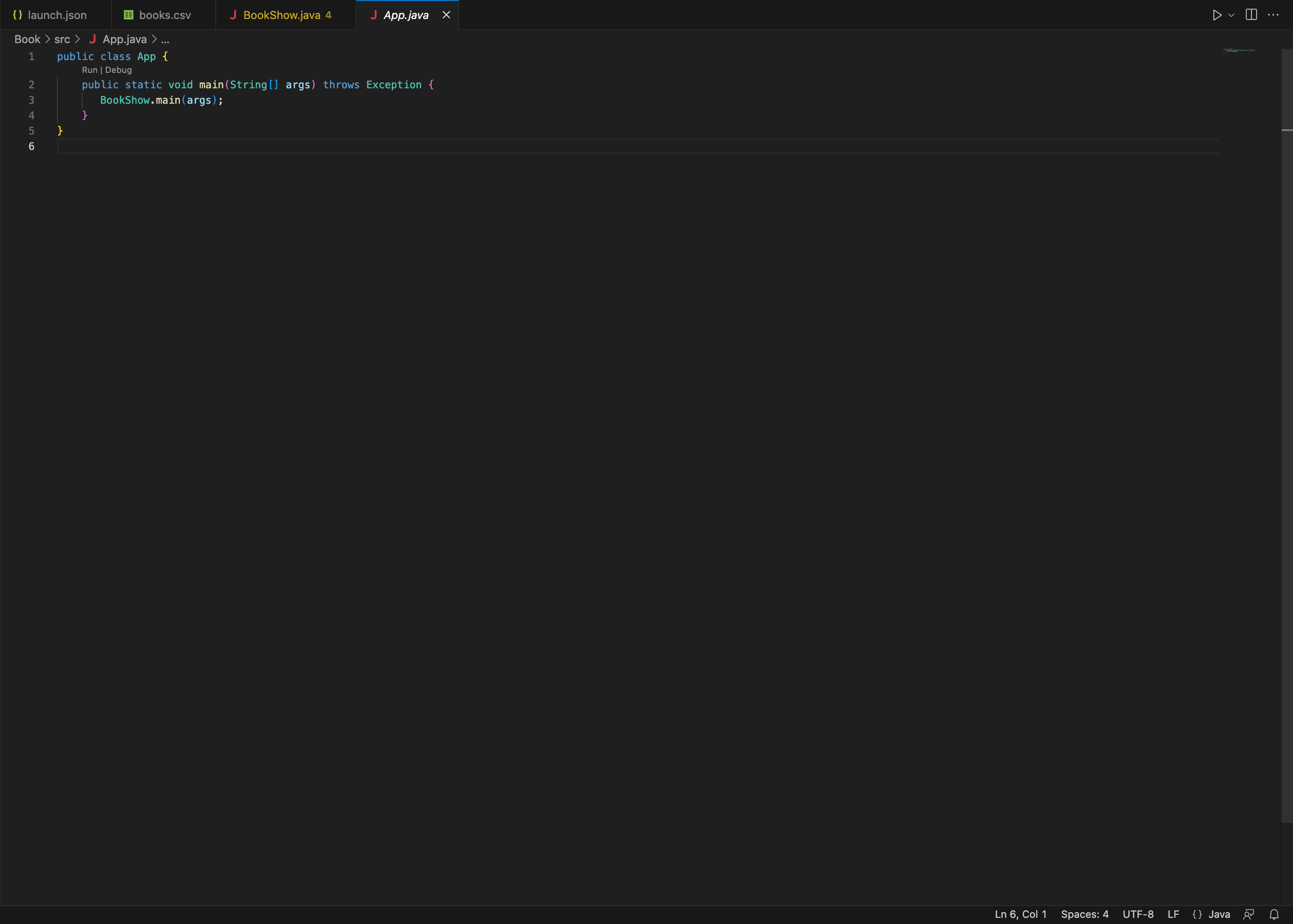Go to line by clicking Ln 6, Col 1
This screenshot has width=1293, height=924.
coord(1020,914)
